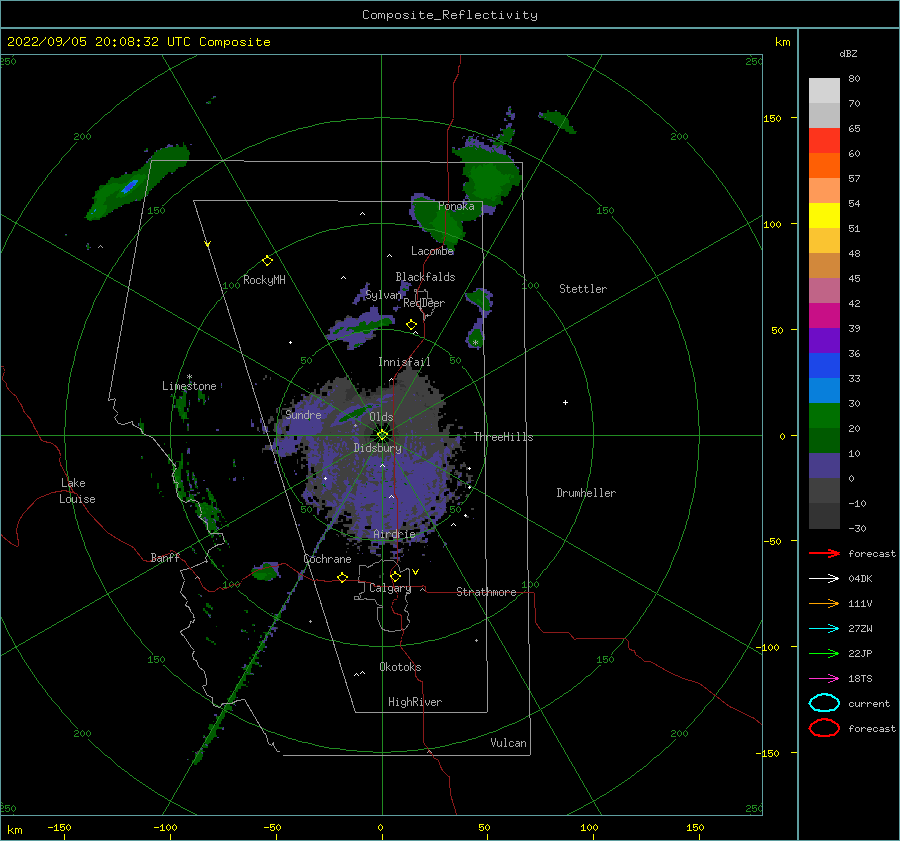Click the white plus marker east of ThreeHills

click(565, 402)
